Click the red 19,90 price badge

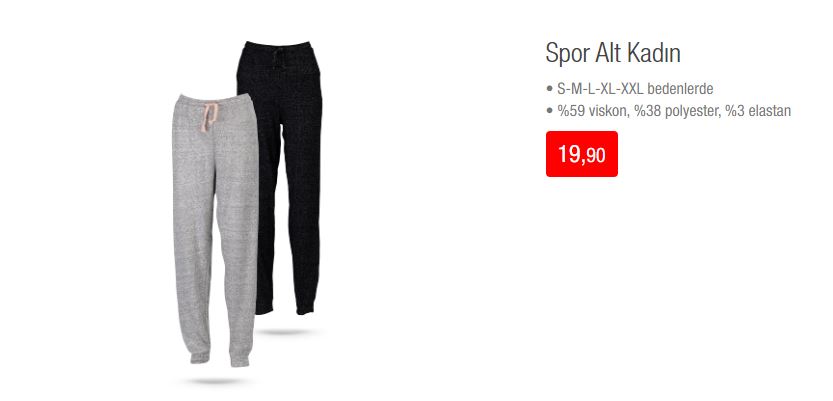tap(582, 154)
